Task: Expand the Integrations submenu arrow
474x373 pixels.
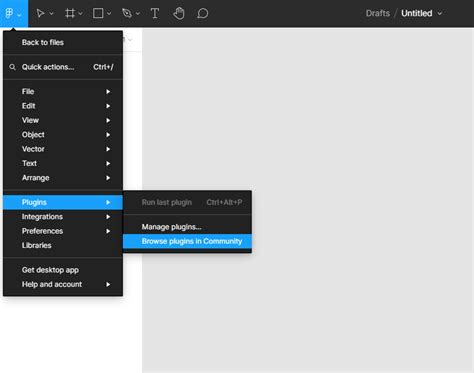Action: coord(108,217)
